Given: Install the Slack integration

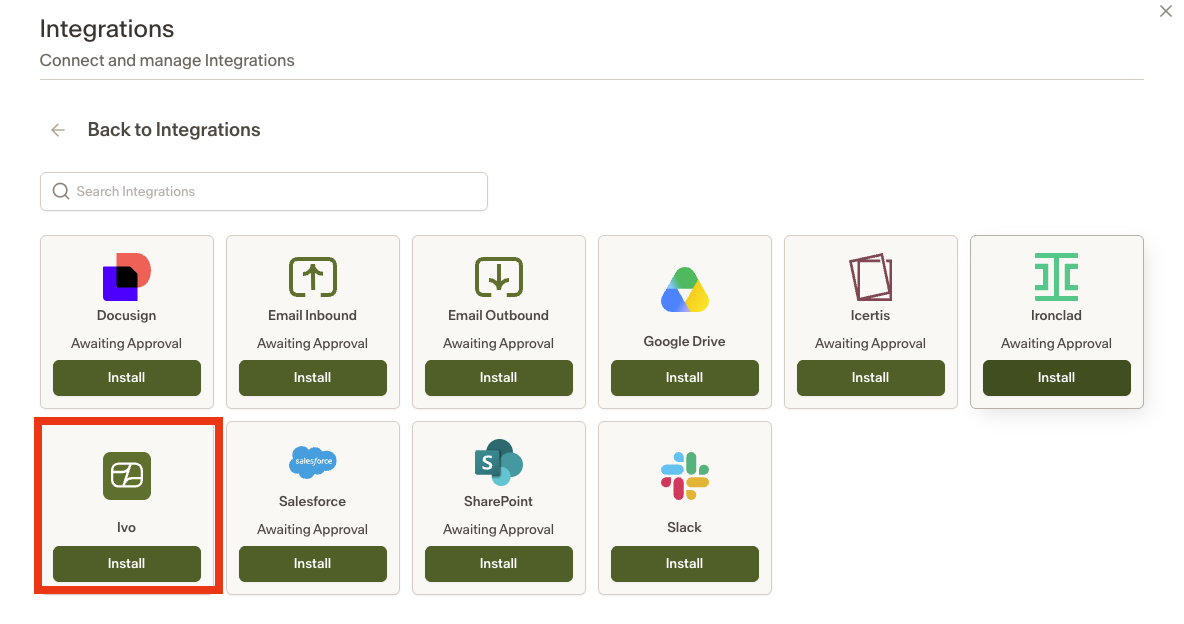Looking at the screenshot, I should [x=685, y=564].
